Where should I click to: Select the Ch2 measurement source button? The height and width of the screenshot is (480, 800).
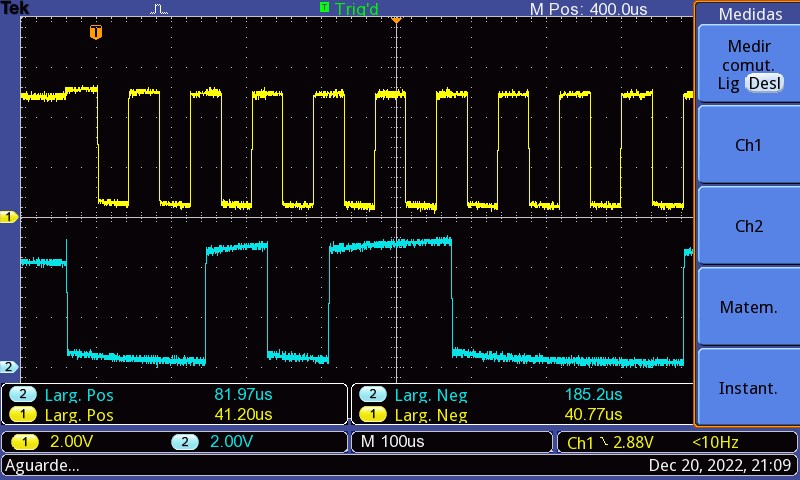748,226
